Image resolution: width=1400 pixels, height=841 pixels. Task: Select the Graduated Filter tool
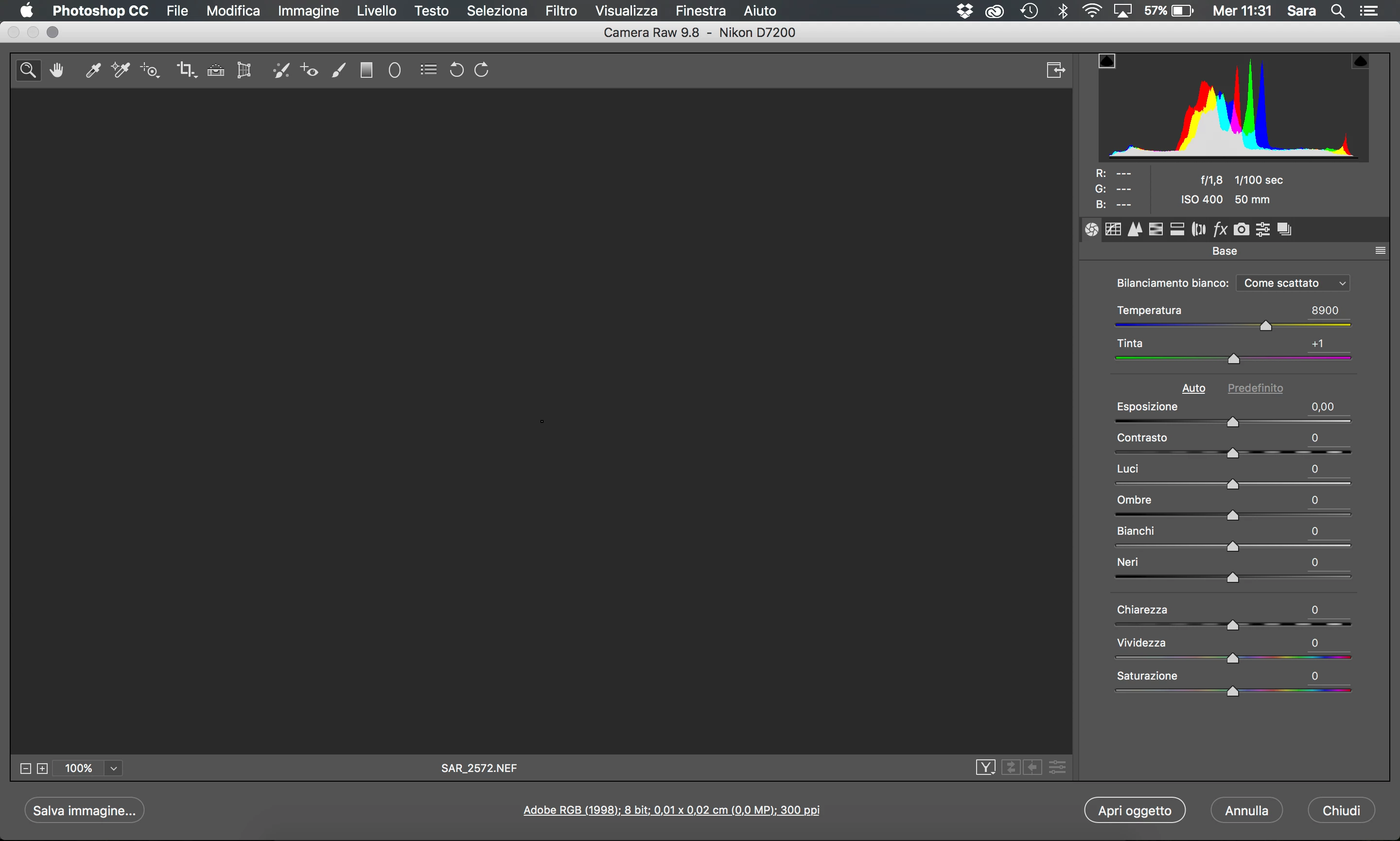[x=366, y=70]
